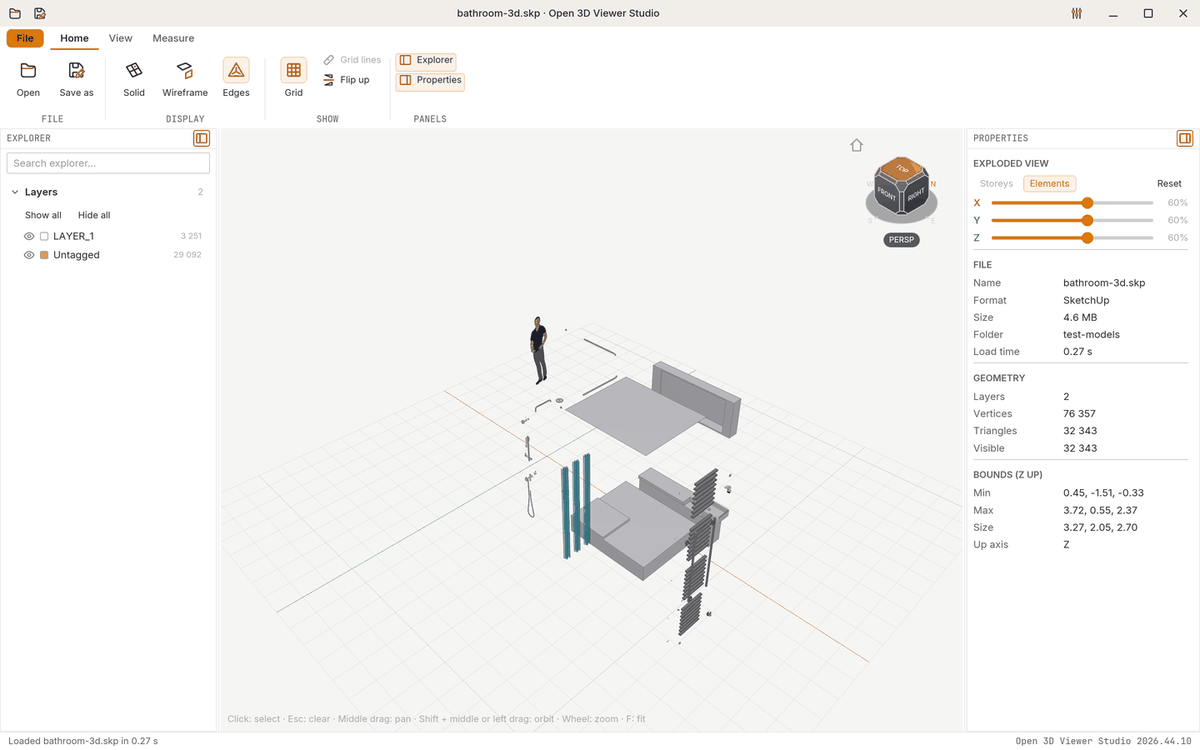Toggle the PERSP projection button
This screenshot has width=1200, height=750.
click(x=902, y=240)
